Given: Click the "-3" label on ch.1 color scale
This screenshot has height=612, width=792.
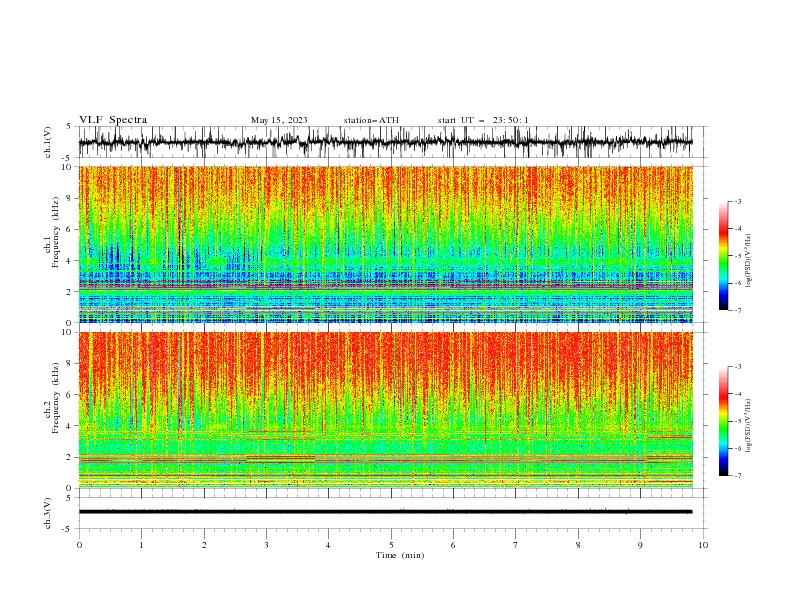Looking at the screenshot, I should (737, 201).
